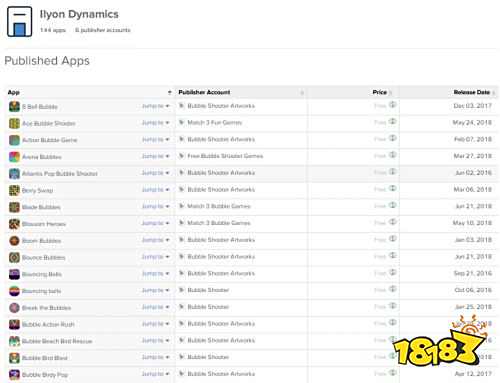Click the '144 apps' count text
This screenshot has width=500, height=383.
[53, 30]
